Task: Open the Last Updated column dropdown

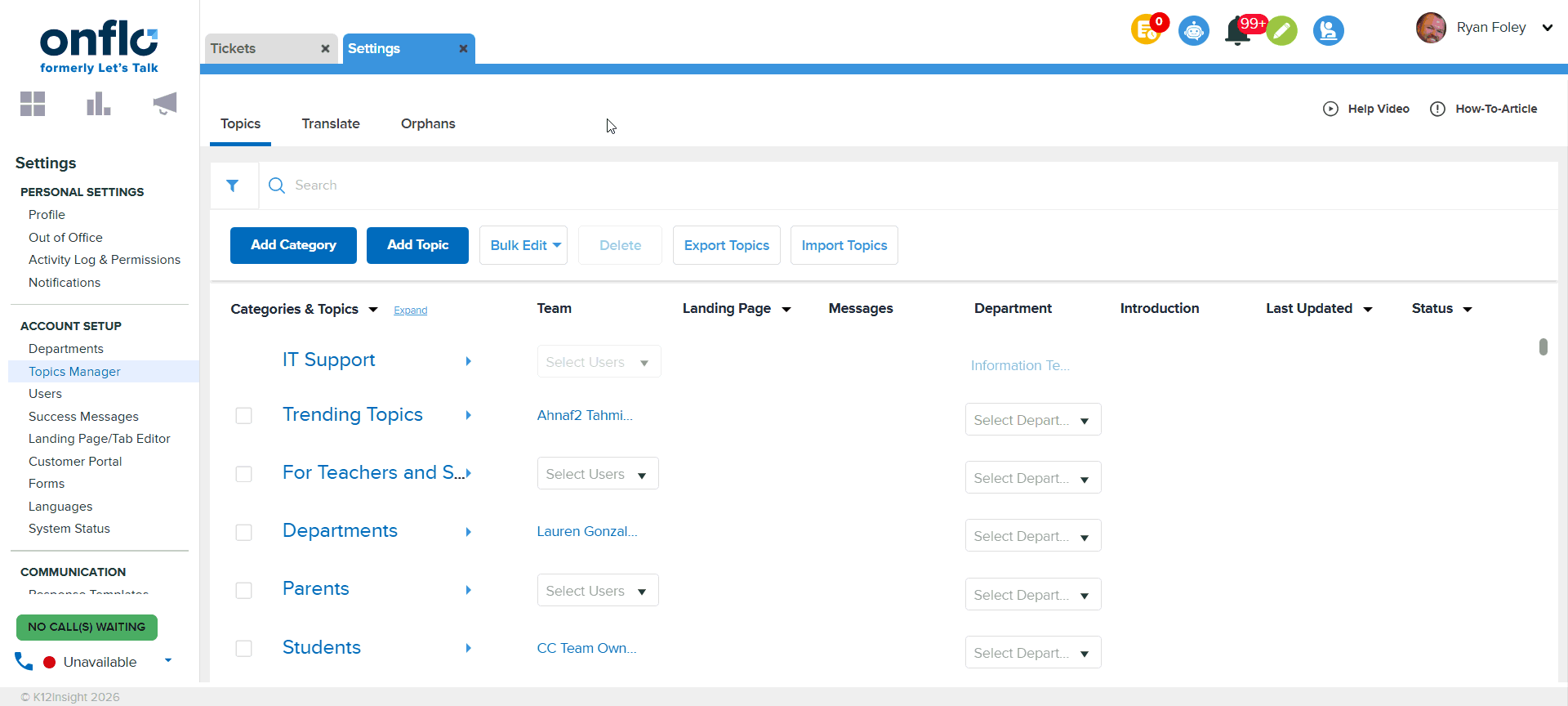Action: coord(1368,310)
